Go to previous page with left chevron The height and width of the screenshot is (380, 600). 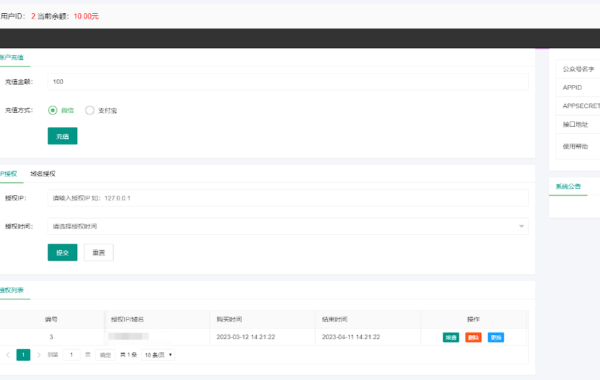[8, 355]
